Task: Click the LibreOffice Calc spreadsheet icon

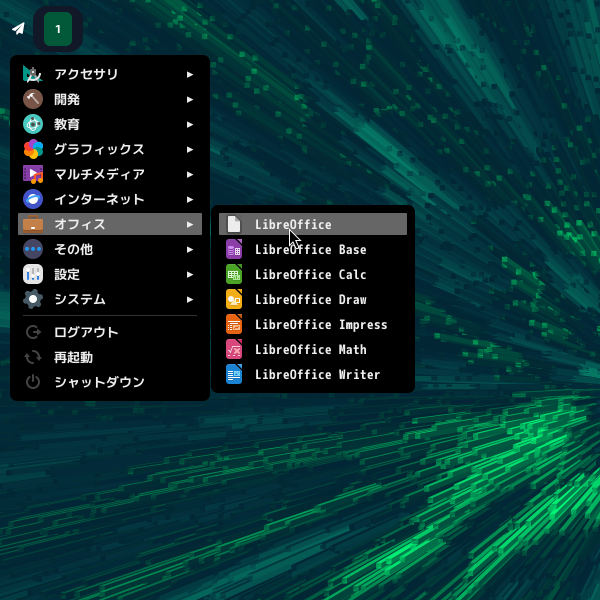Action: coord(234,275)
